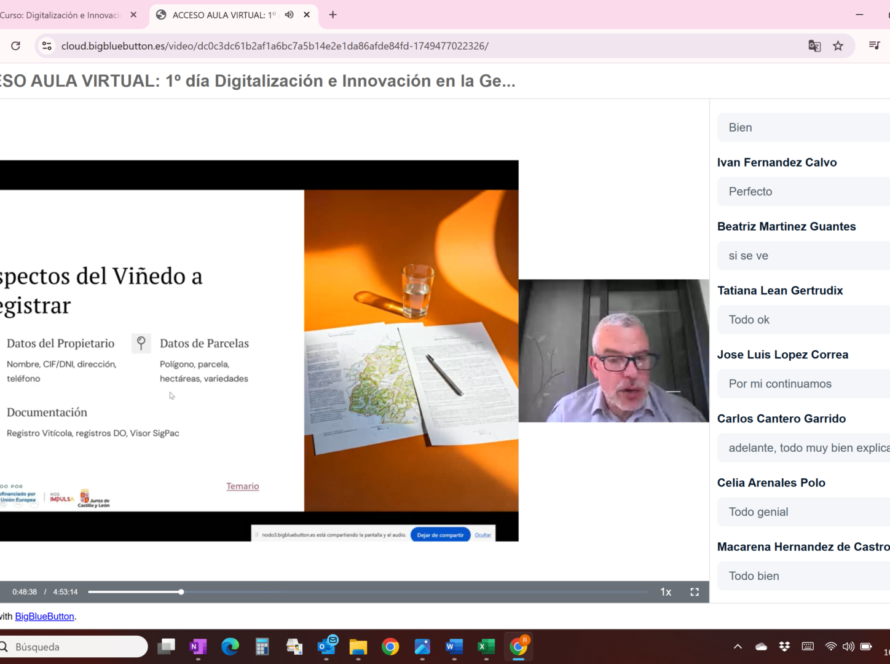Open the media control icon in Chrome toolbar

tap(874, 46)
